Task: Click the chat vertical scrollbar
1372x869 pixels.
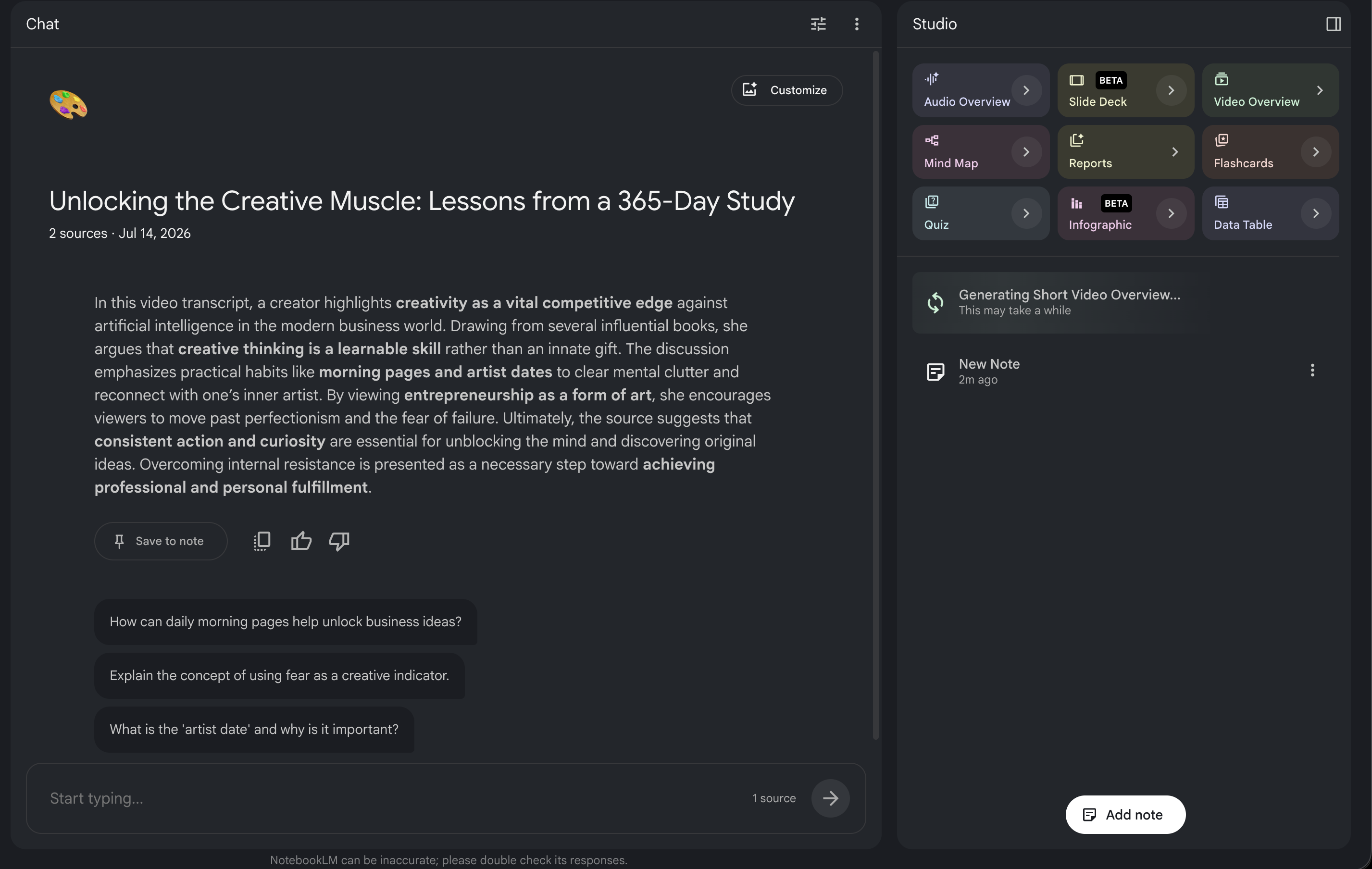Action: (x=876, y=395)
